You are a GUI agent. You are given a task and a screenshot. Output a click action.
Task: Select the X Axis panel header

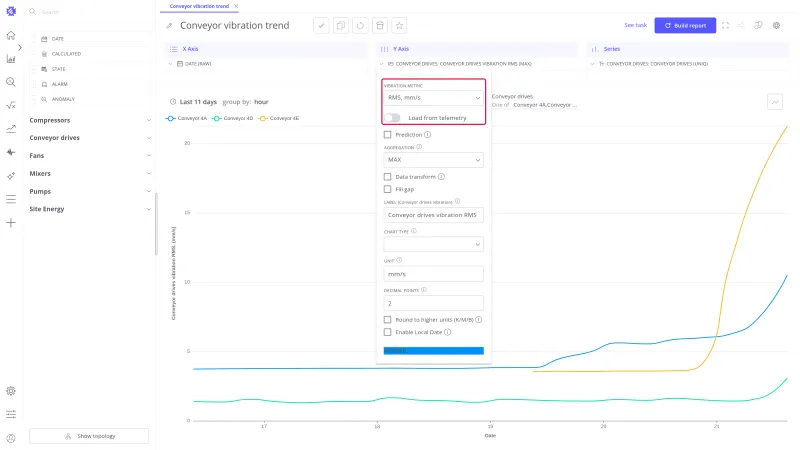point(266,49)
